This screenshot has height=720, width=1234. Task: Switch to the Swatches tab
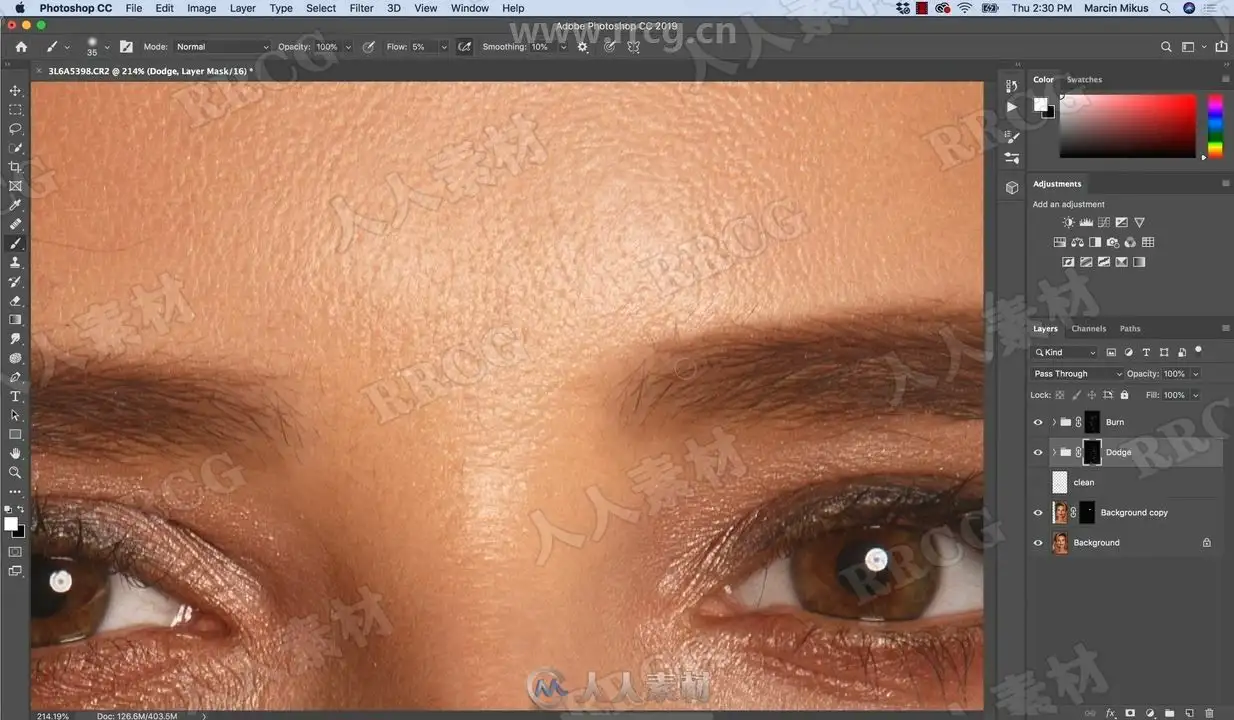click(x=1084, y=79)
